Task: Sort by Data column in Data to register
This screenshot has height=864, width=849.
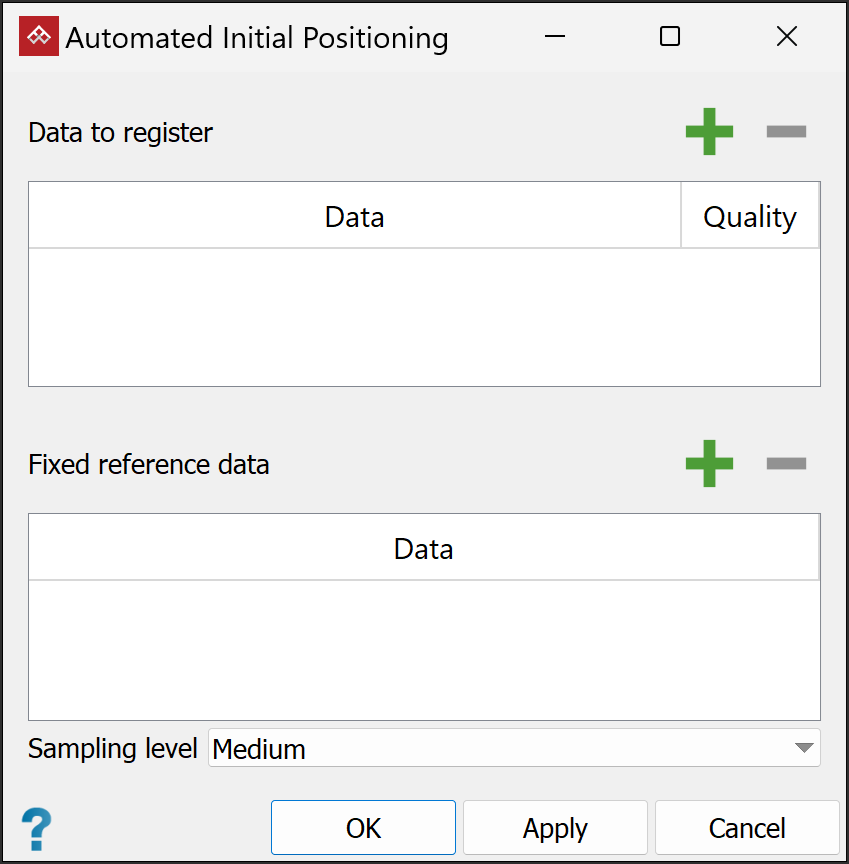Action: [x=354, y=216]
